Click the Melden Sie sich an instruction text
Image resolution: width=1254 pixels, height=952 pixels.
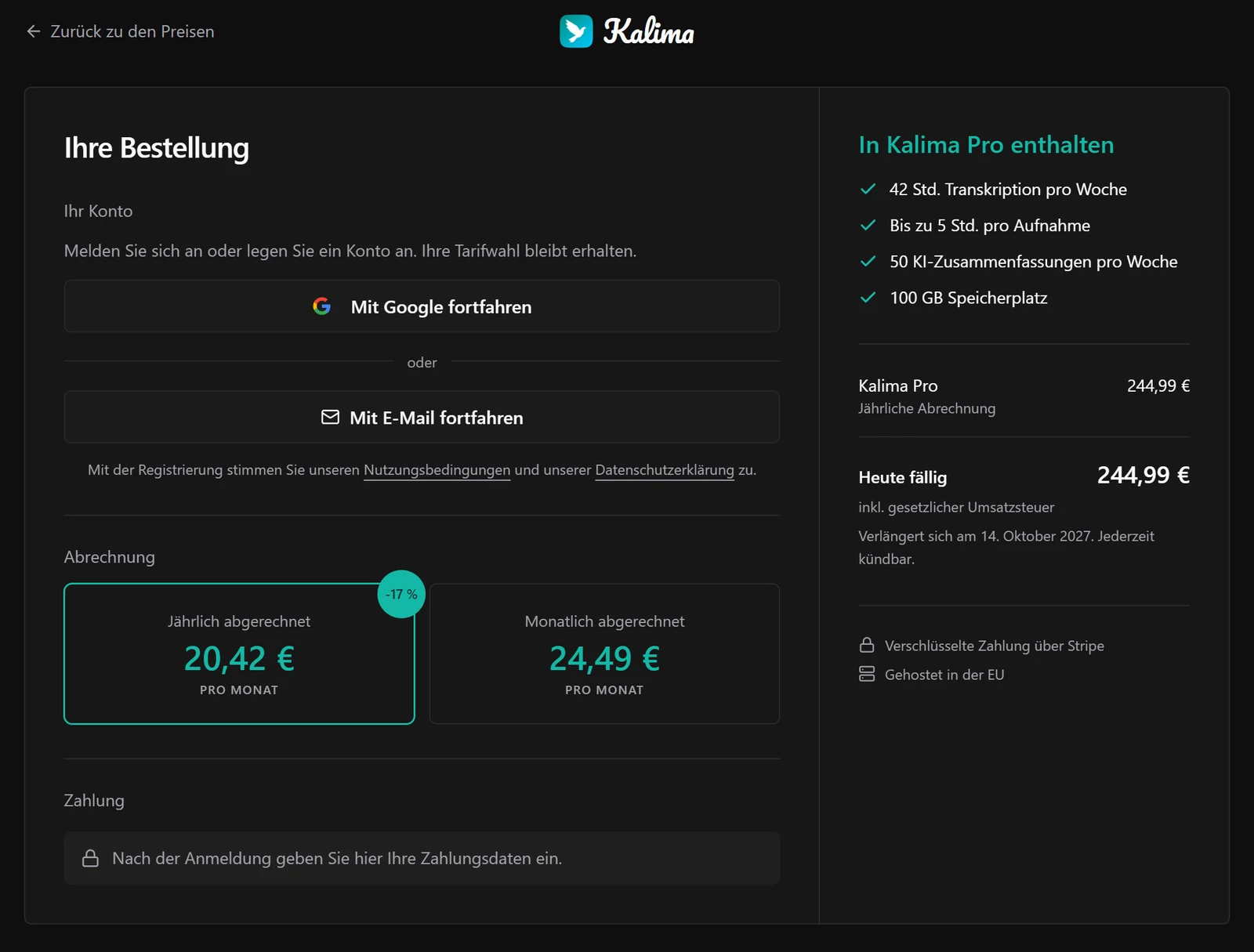(x=350, y=251)
